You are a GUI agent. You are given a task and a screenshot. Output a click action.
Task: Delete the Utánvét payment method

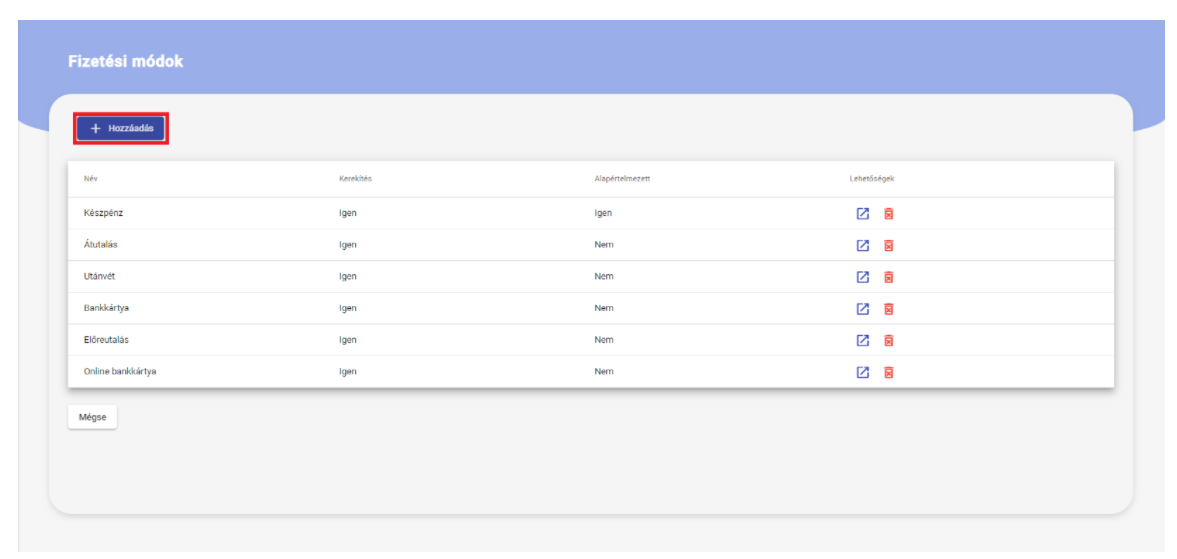click(x=888, y=277)
